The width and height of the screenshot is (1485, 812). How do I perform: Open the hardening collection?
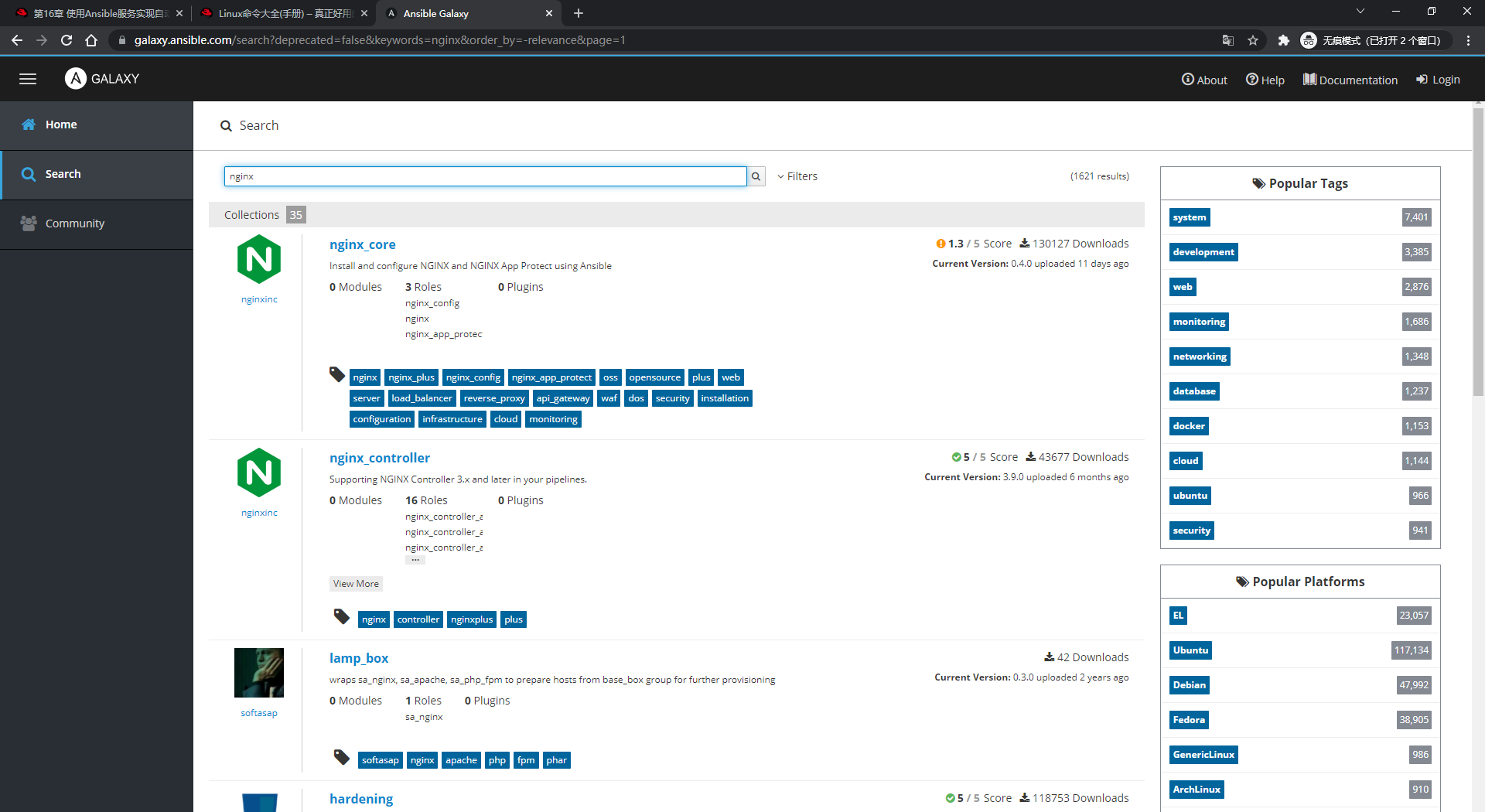click(361, 799)
